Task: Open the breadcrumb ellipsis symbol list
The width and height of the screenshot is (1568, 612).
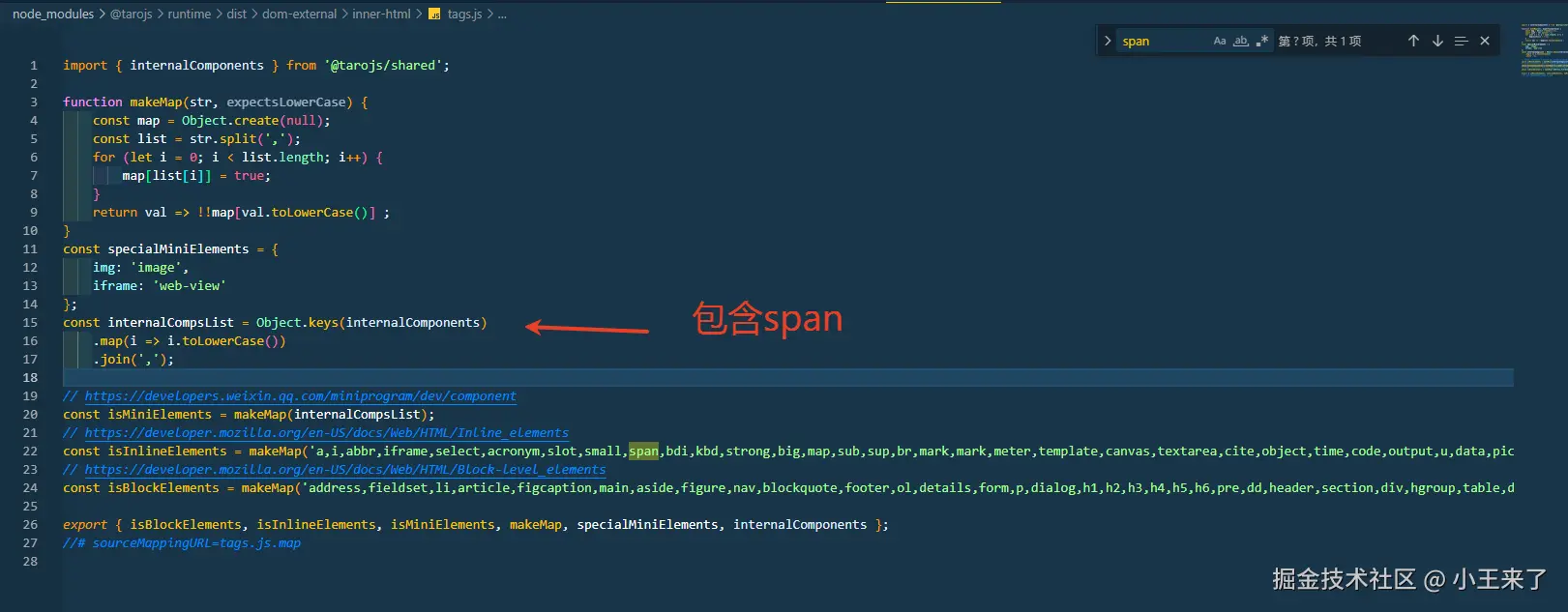Action: tap(502, 15)
